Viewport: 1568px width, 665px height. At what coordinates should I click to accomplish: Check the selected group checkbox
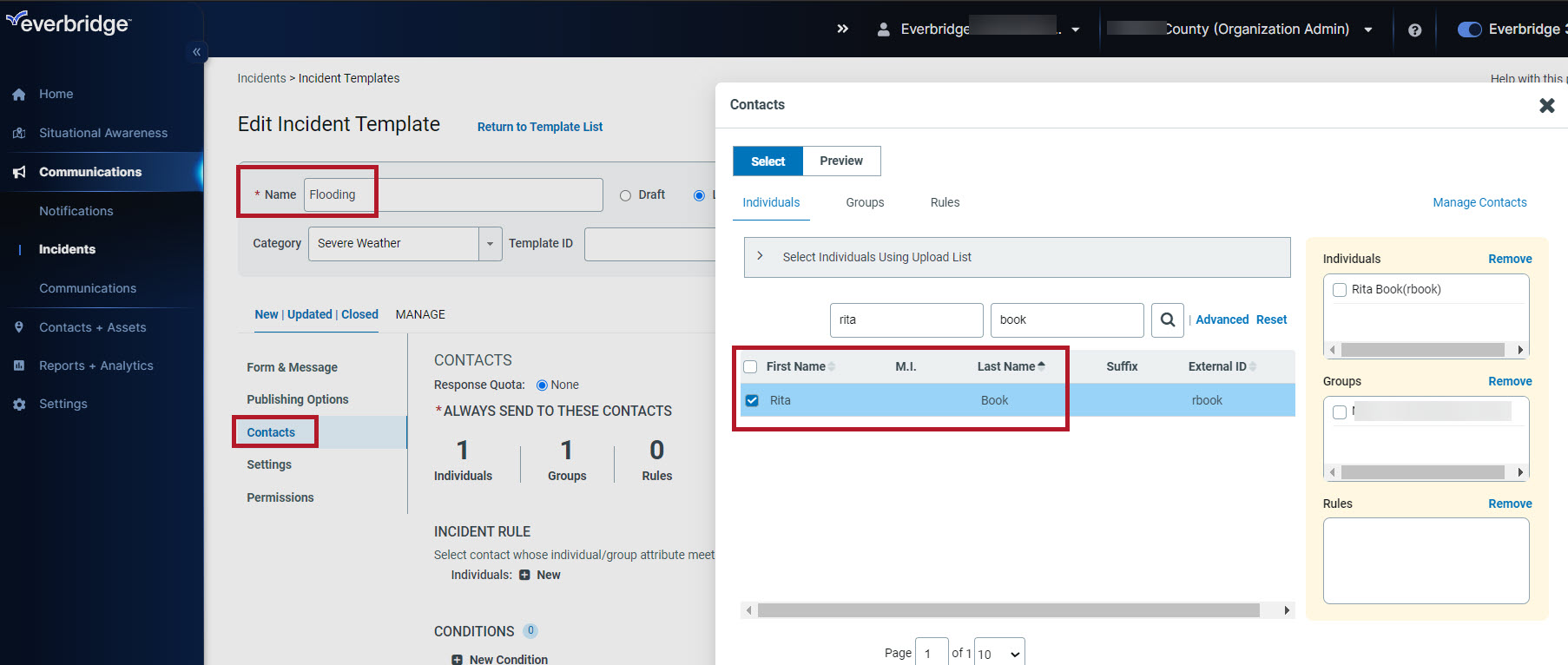1340,412
